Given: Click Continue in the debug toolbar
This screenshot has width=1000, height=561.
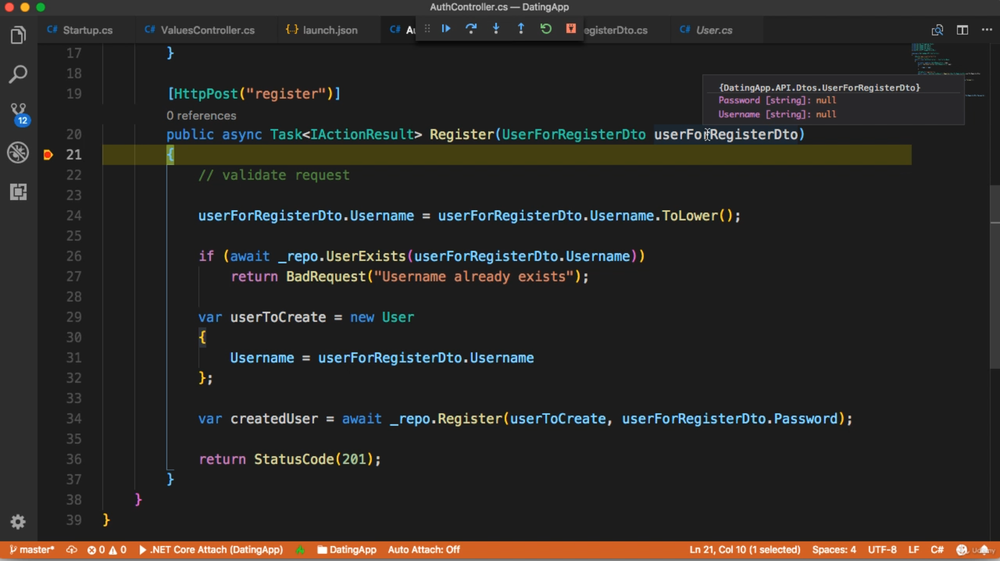Looking at the screenshot, I should click(446, 29).
